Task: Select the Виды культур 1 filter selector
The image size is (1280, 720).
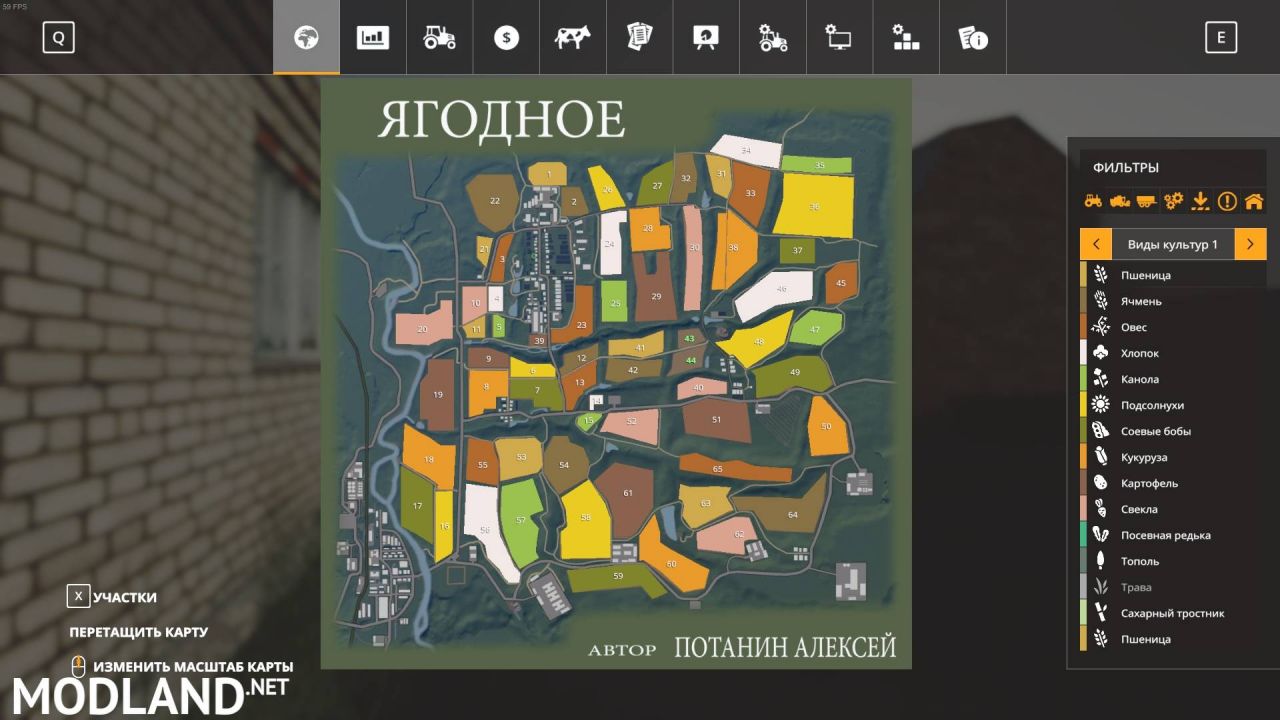Action: (1173, 244)
